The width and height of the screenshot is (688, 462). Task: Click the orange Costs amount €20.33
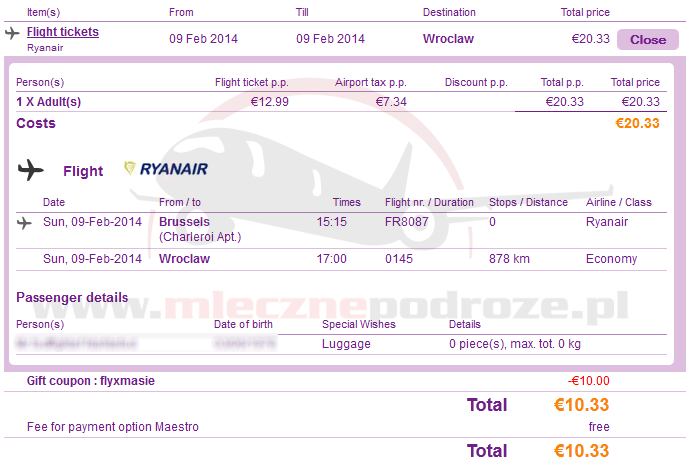(636, 123)
